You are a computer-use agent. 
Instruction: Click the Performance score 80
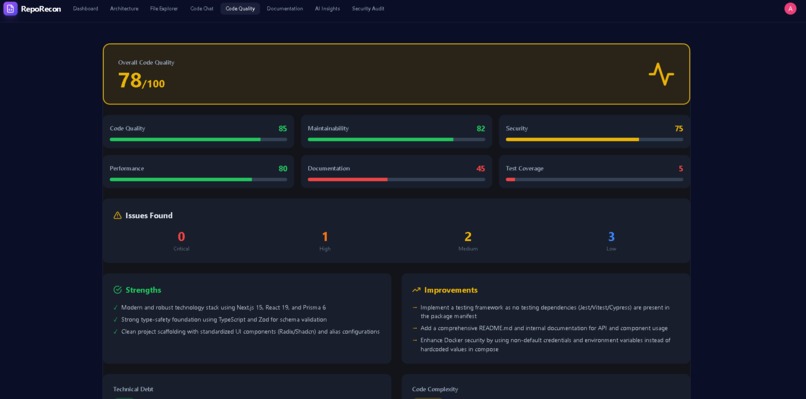coord(283,169)
